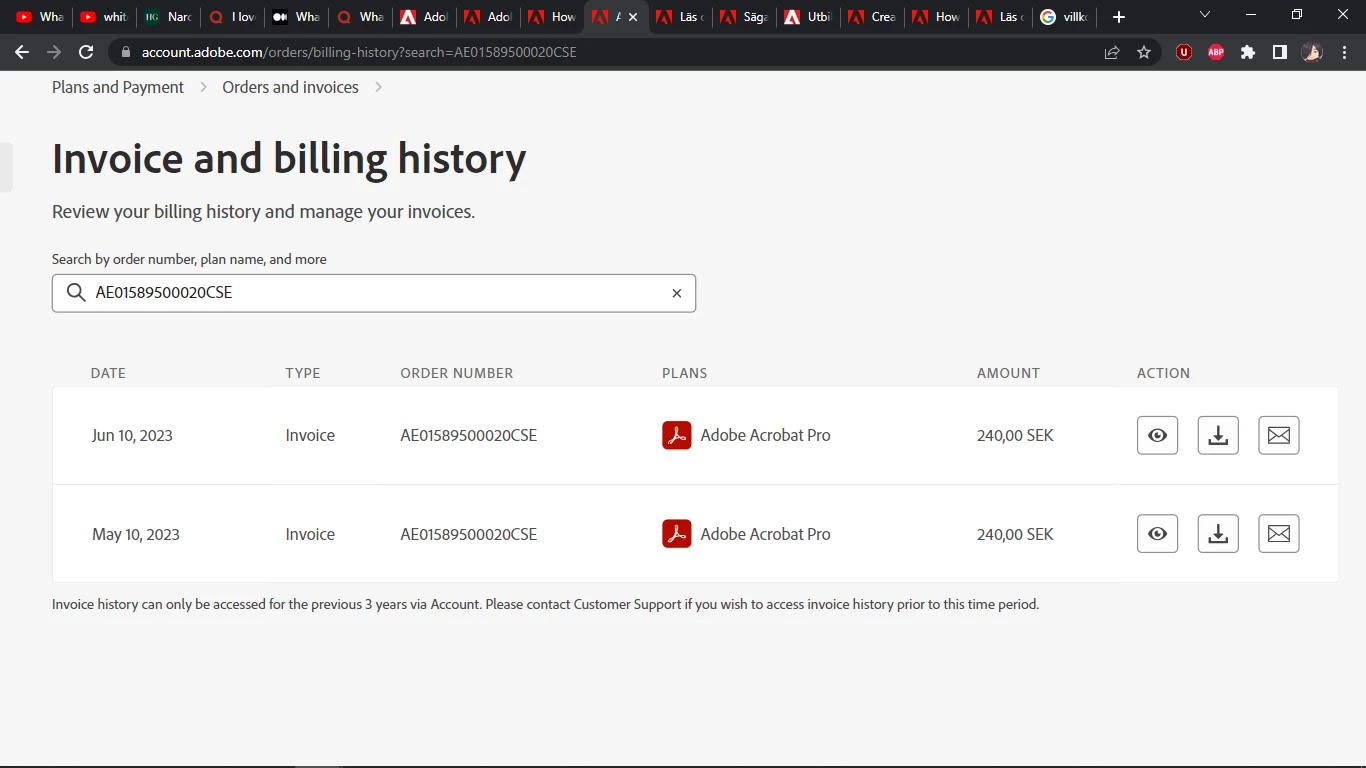The width and height of the screenshot is (1366, 768).
Task: Email the May 10, 2023 invoice
Action: 1279,534
